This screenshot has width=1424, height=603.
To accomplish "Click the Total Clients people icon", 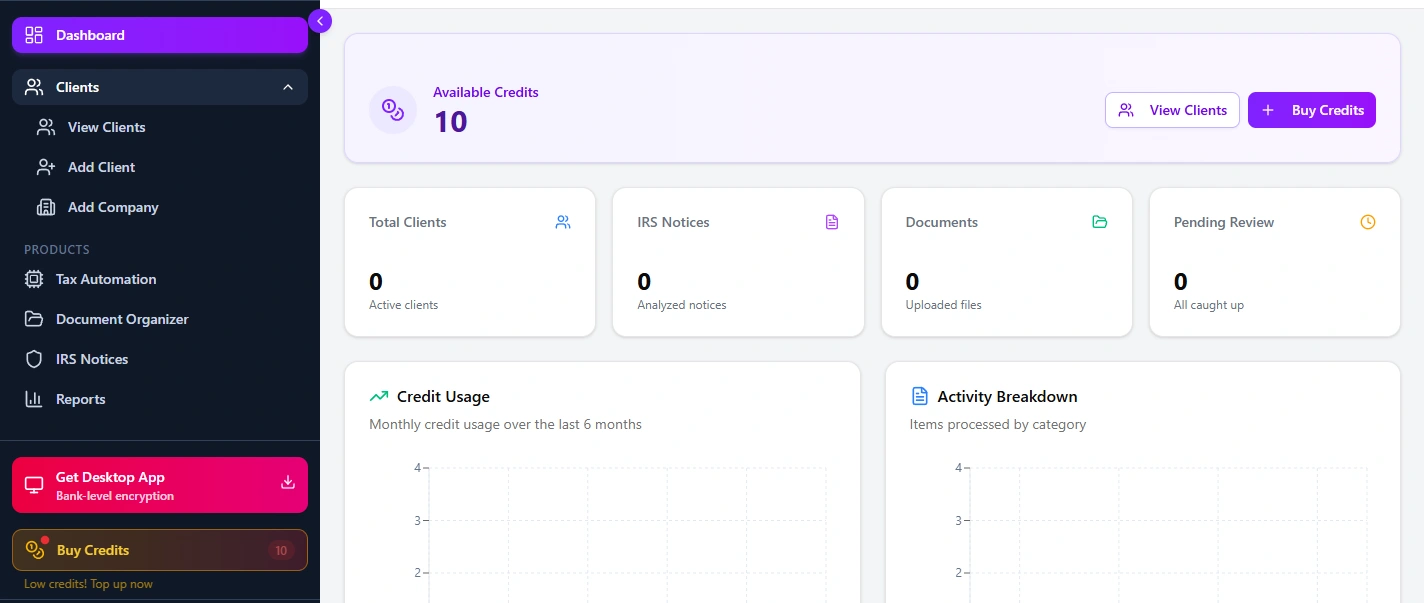I will coord(563,222).
